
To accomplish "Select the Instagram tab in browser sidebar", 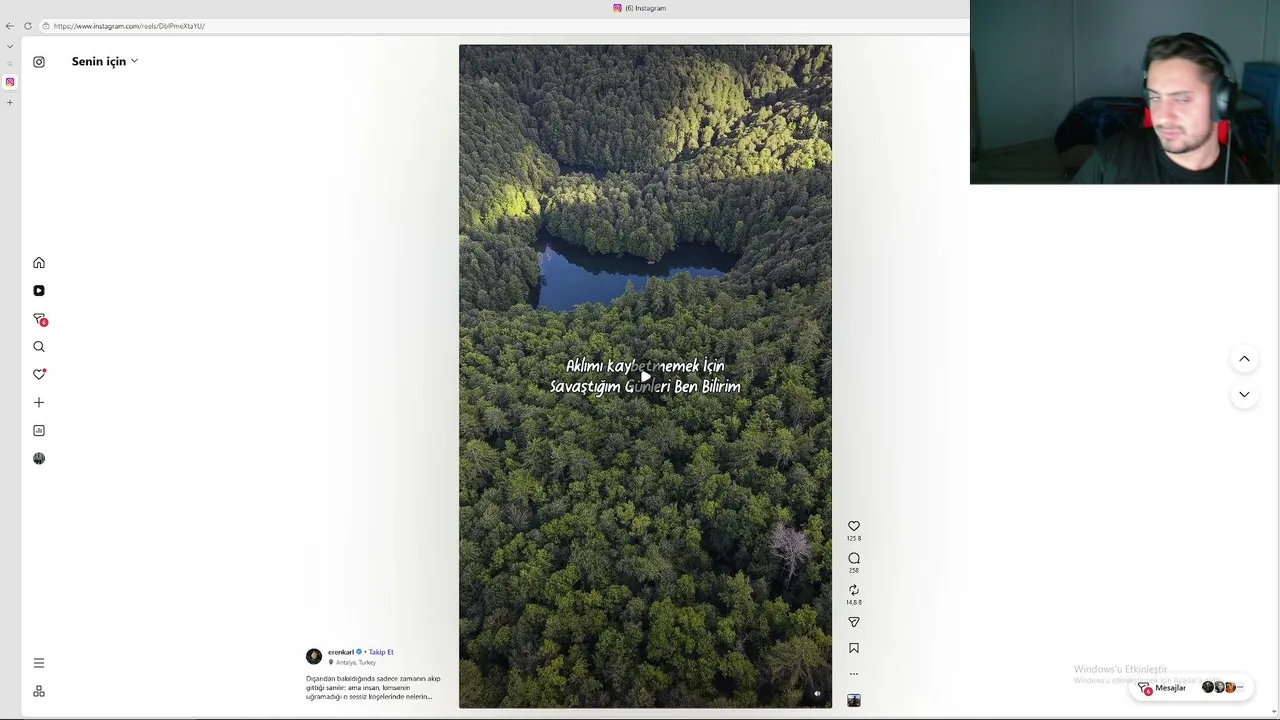I will tap(10, 82).
